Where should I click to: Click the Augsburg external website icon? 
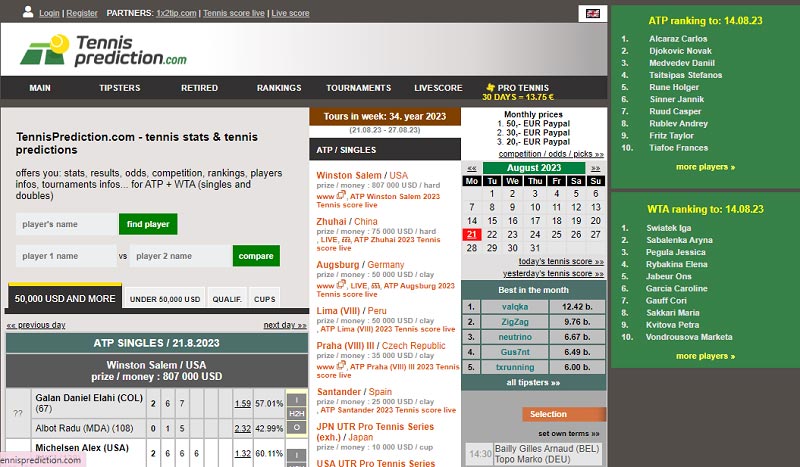coord(341,284)
